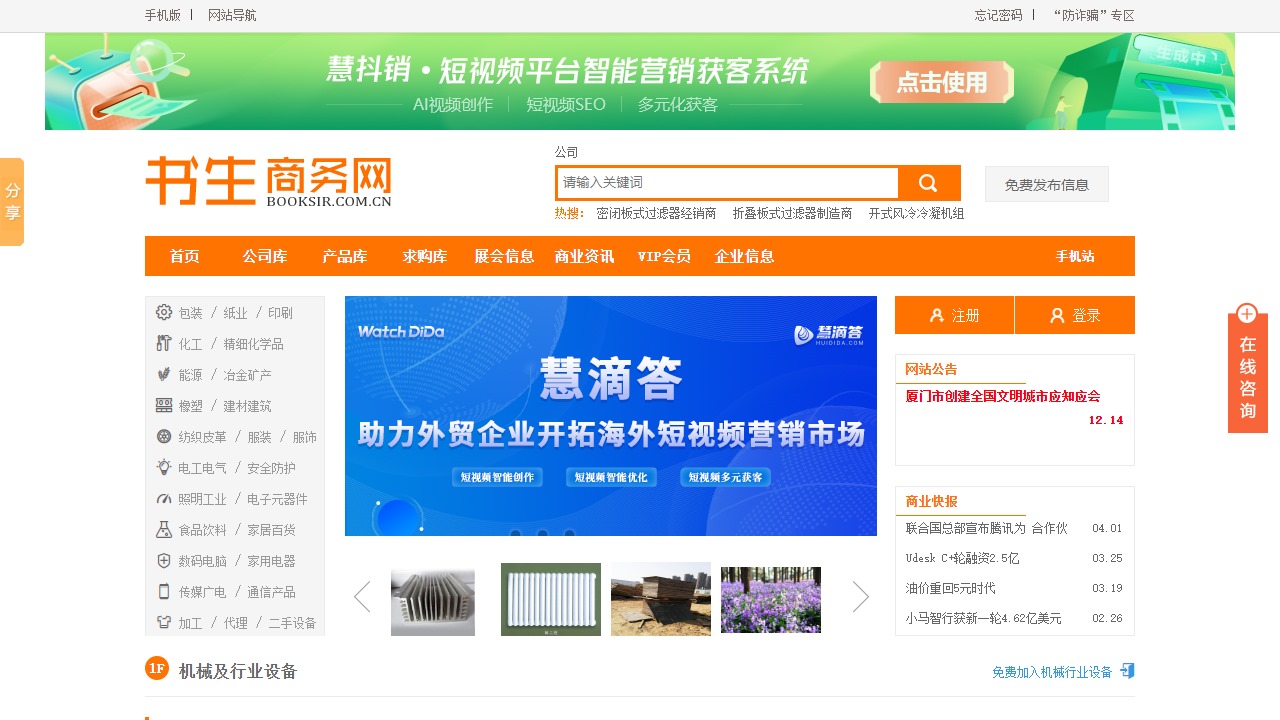Click the join icon beside 免费加入机械行业设备
Image resolution: width=1280 pixels, height=720 pixels.
pyautogui.click(x=1127, y=671)
